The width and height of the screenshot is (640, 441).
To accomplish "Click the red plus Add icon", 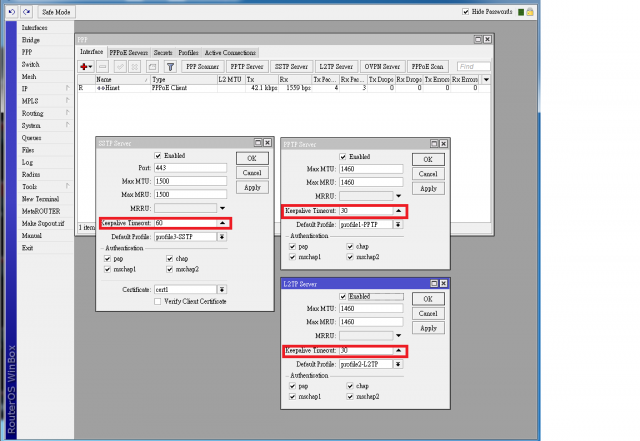I will 86,67.
